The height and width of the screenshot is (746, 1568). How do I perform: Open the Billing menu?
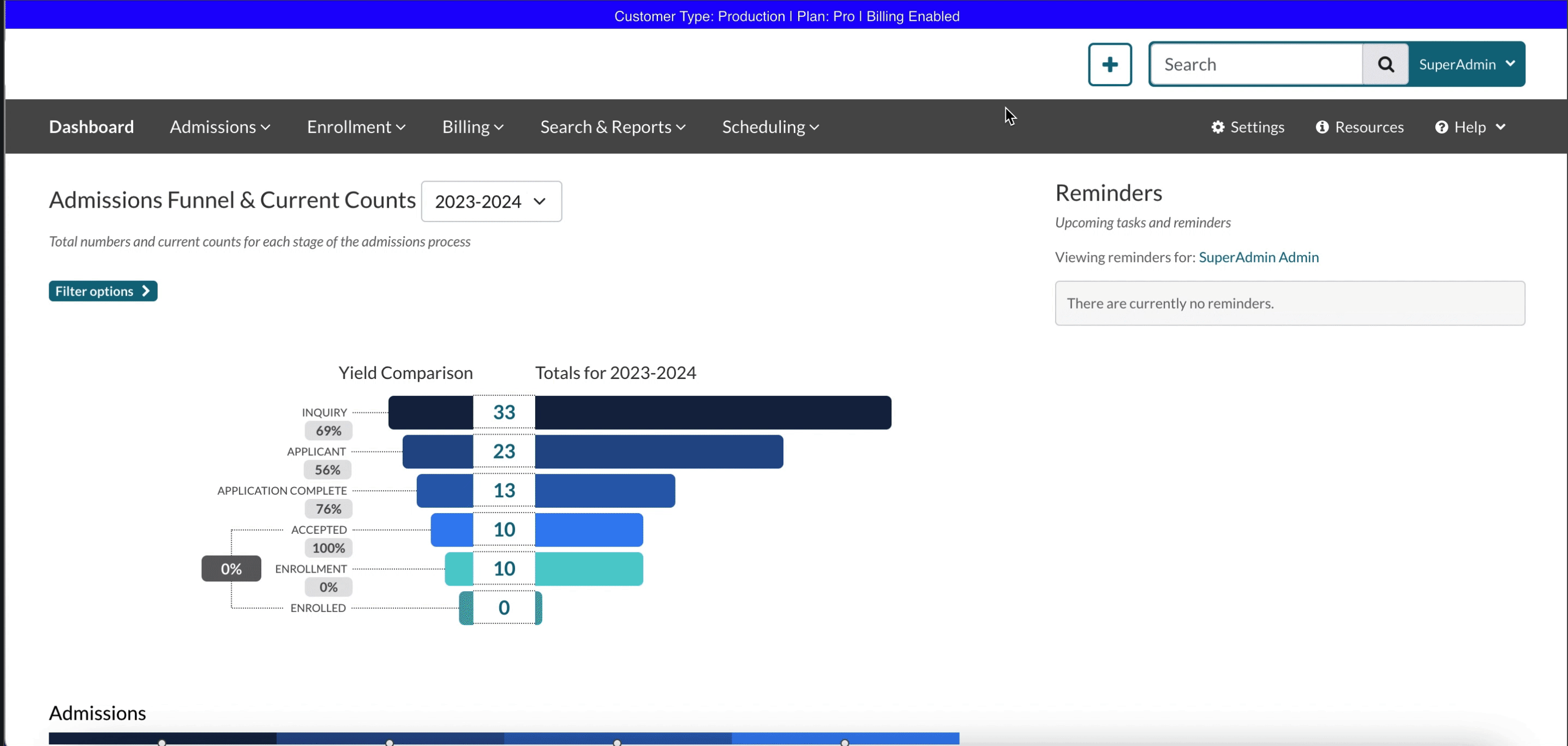click(x=472, y=127)
